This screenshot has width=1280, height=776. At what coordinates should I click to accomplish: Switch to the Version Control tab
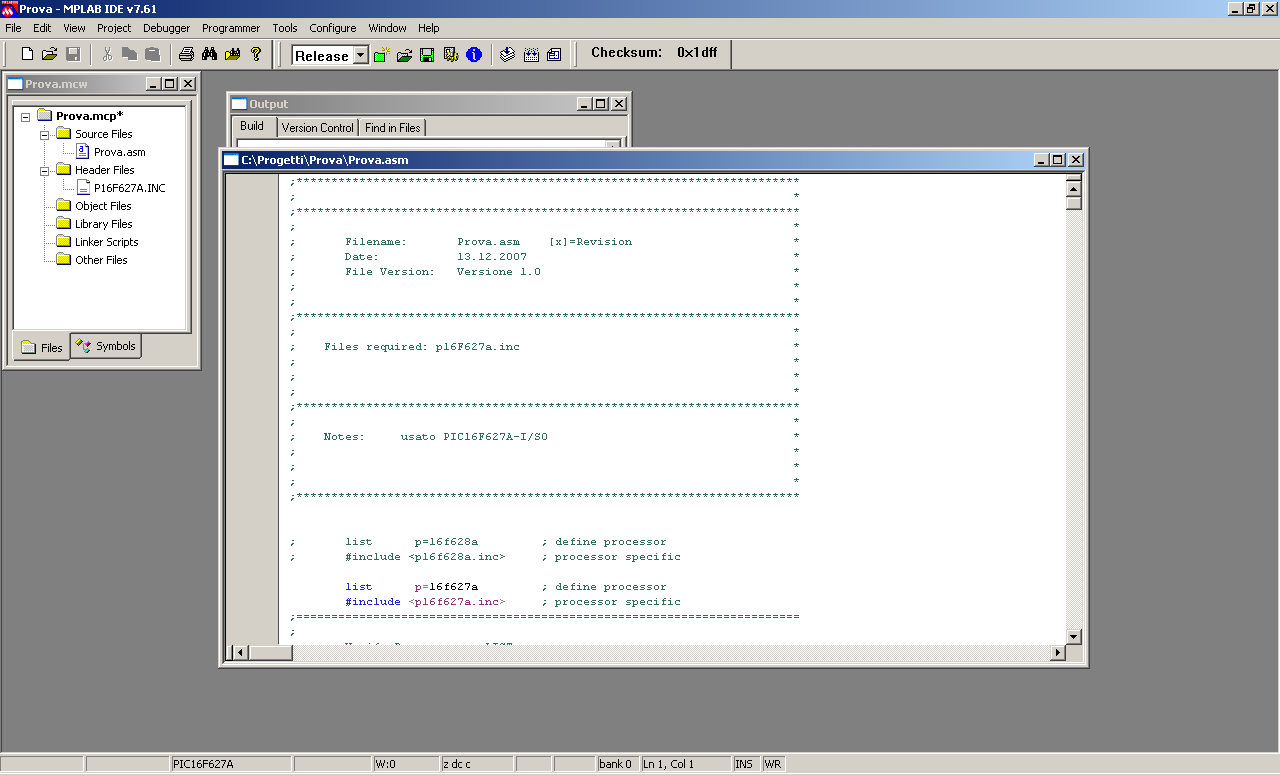(x=317, y=128)
